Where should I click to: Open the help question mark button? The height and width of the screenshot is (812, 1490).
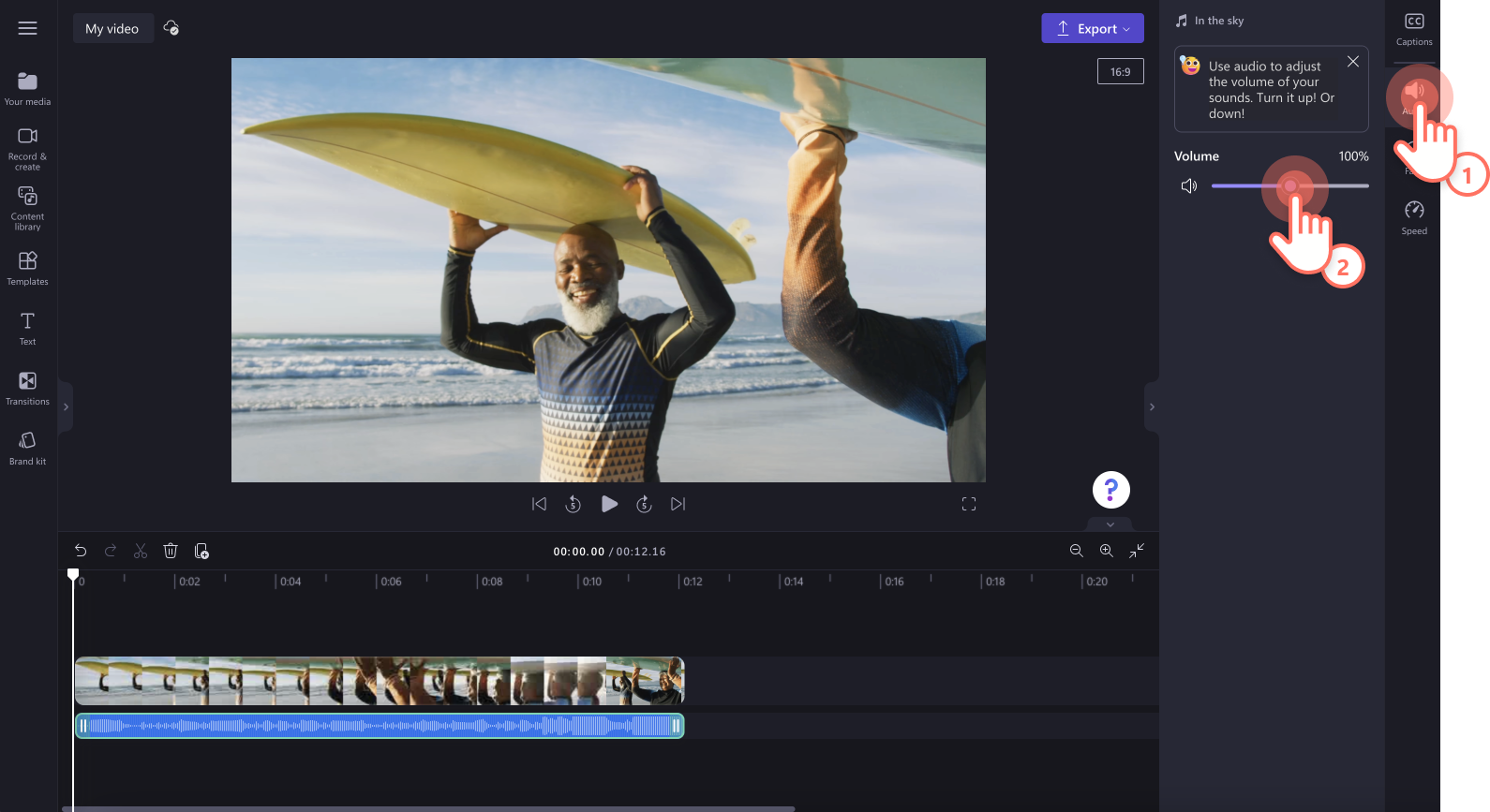pos(1111,490)
